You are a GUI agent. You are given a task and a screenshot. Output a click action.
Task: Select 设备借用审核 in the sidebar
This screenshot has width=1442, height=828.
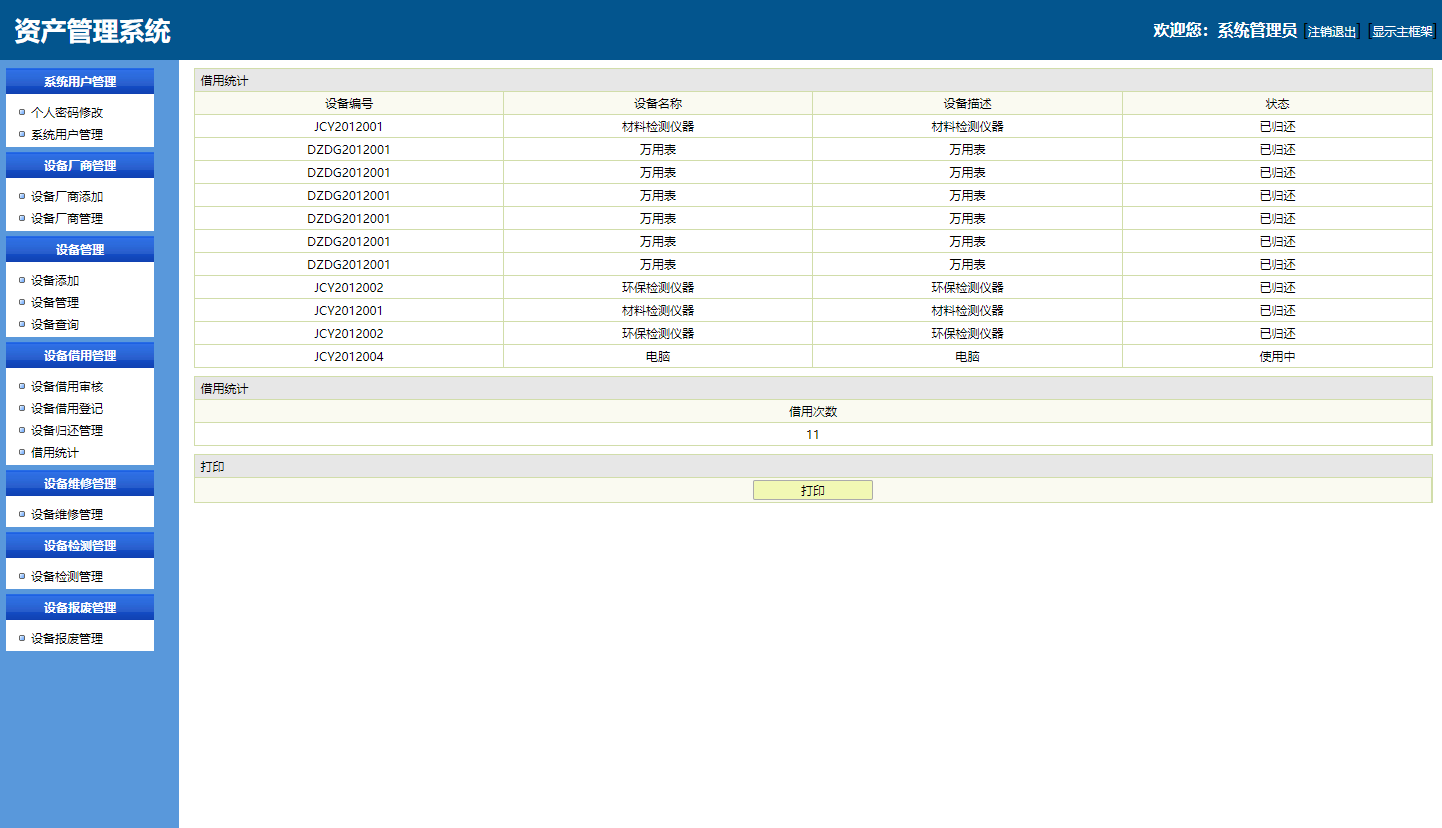tap(67, 387)
